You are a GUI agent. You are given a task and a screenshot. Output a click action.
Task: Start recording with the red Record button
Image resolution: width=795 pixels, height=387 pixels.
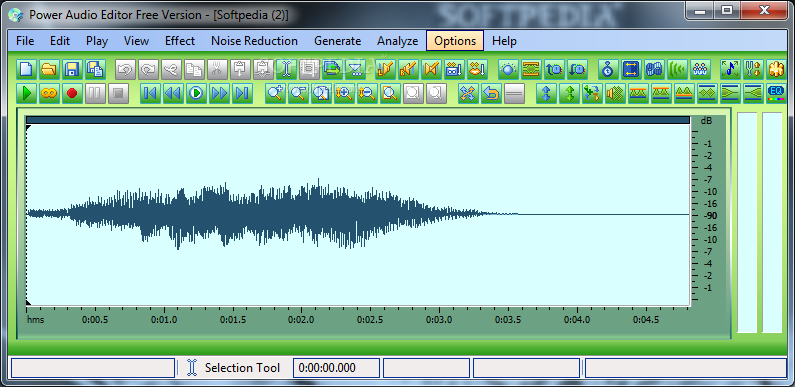(72, 93)
